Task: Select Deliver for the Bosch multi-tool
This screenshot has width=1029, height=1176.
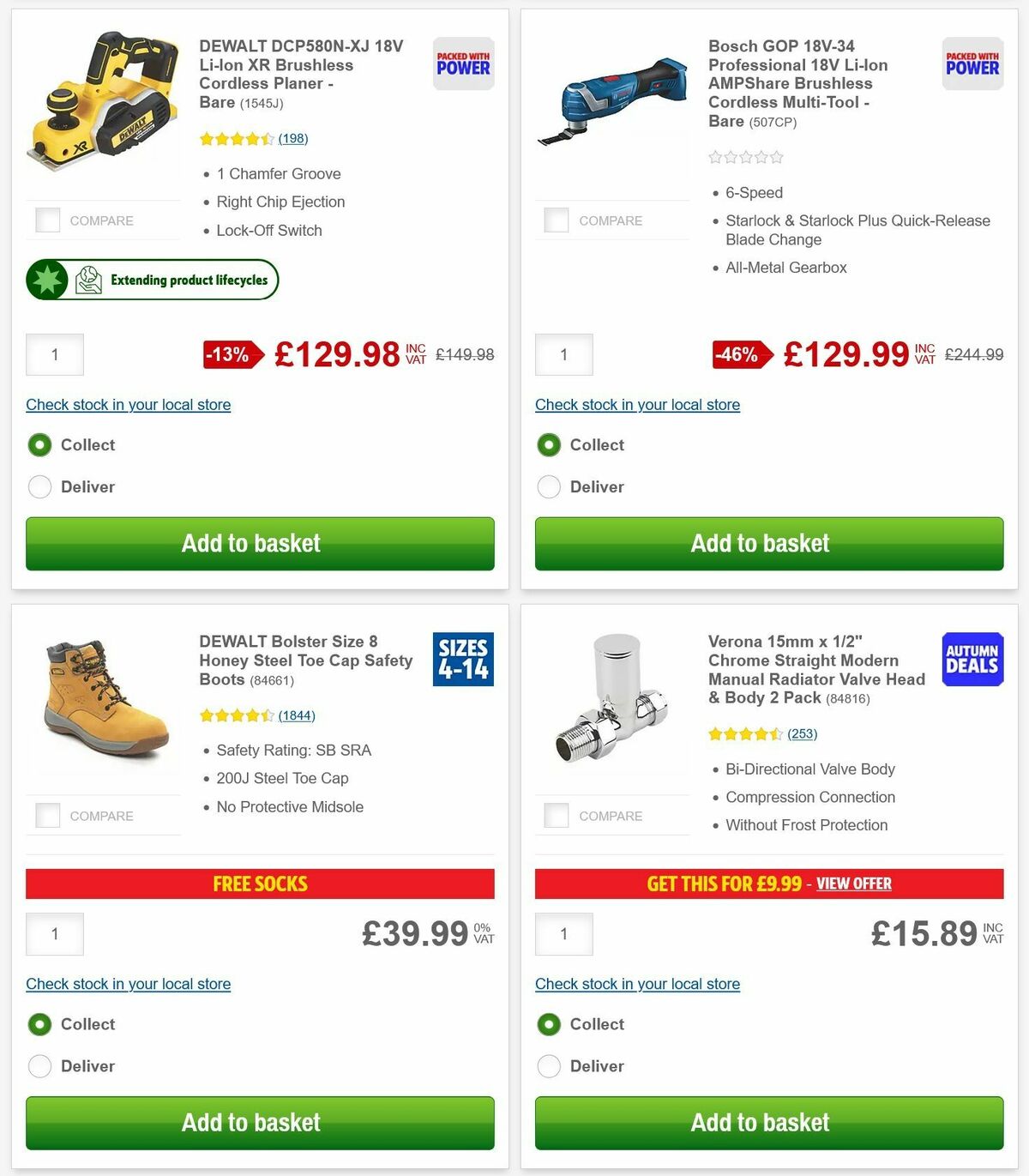Action: coord(549,486)
